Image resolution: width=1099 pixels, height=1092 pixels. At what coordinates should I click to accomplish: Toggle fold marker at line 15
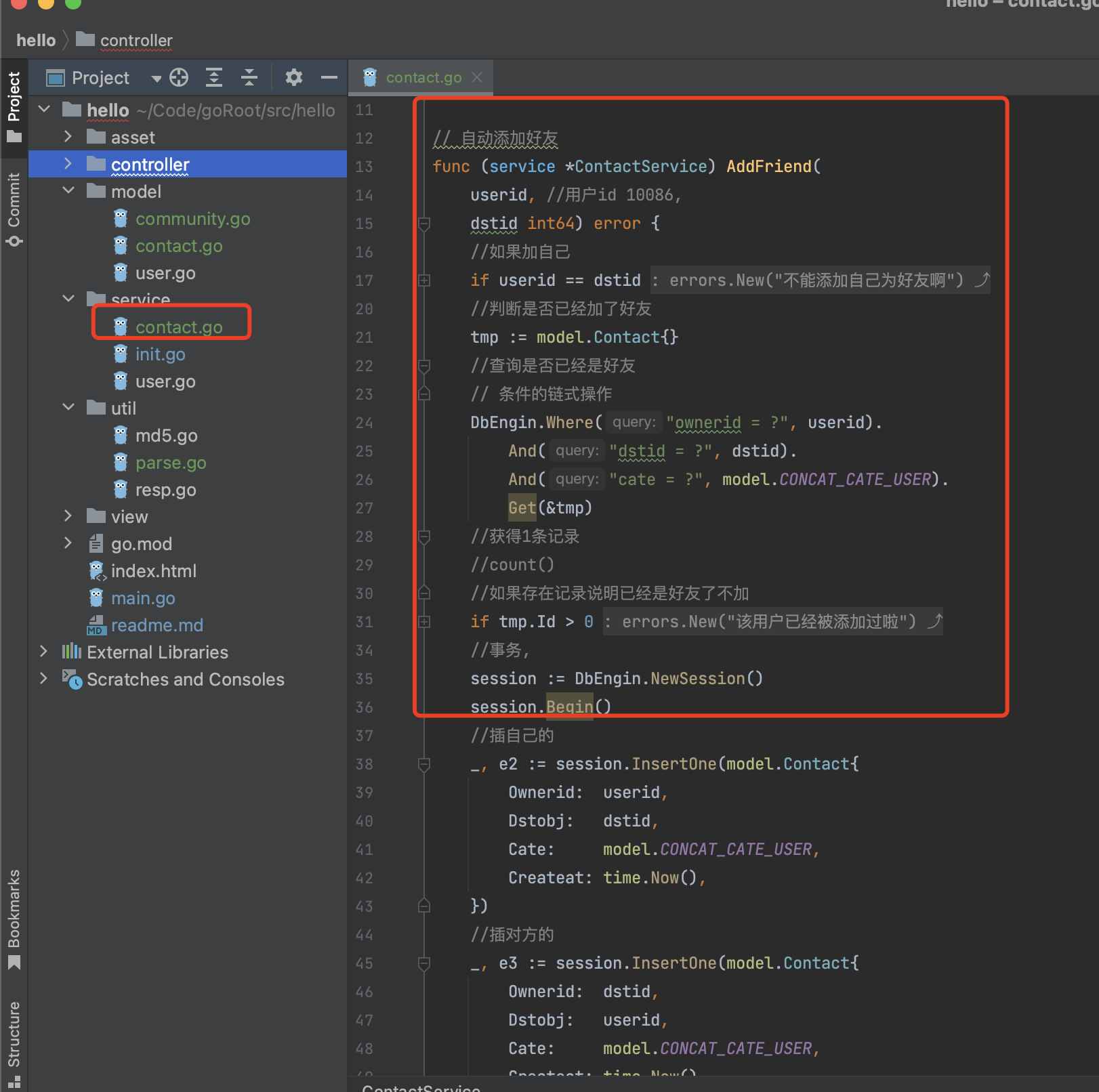tap(424, 224)
